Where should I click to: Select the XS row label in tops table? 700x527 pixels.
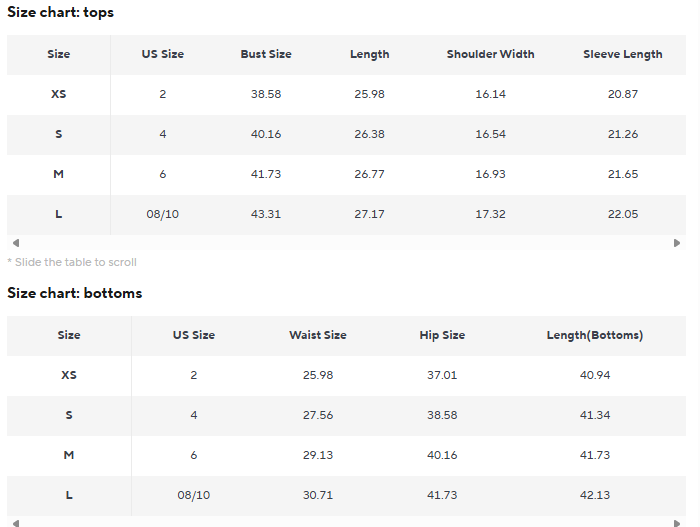pyautogui.click(x=59, y=95)
